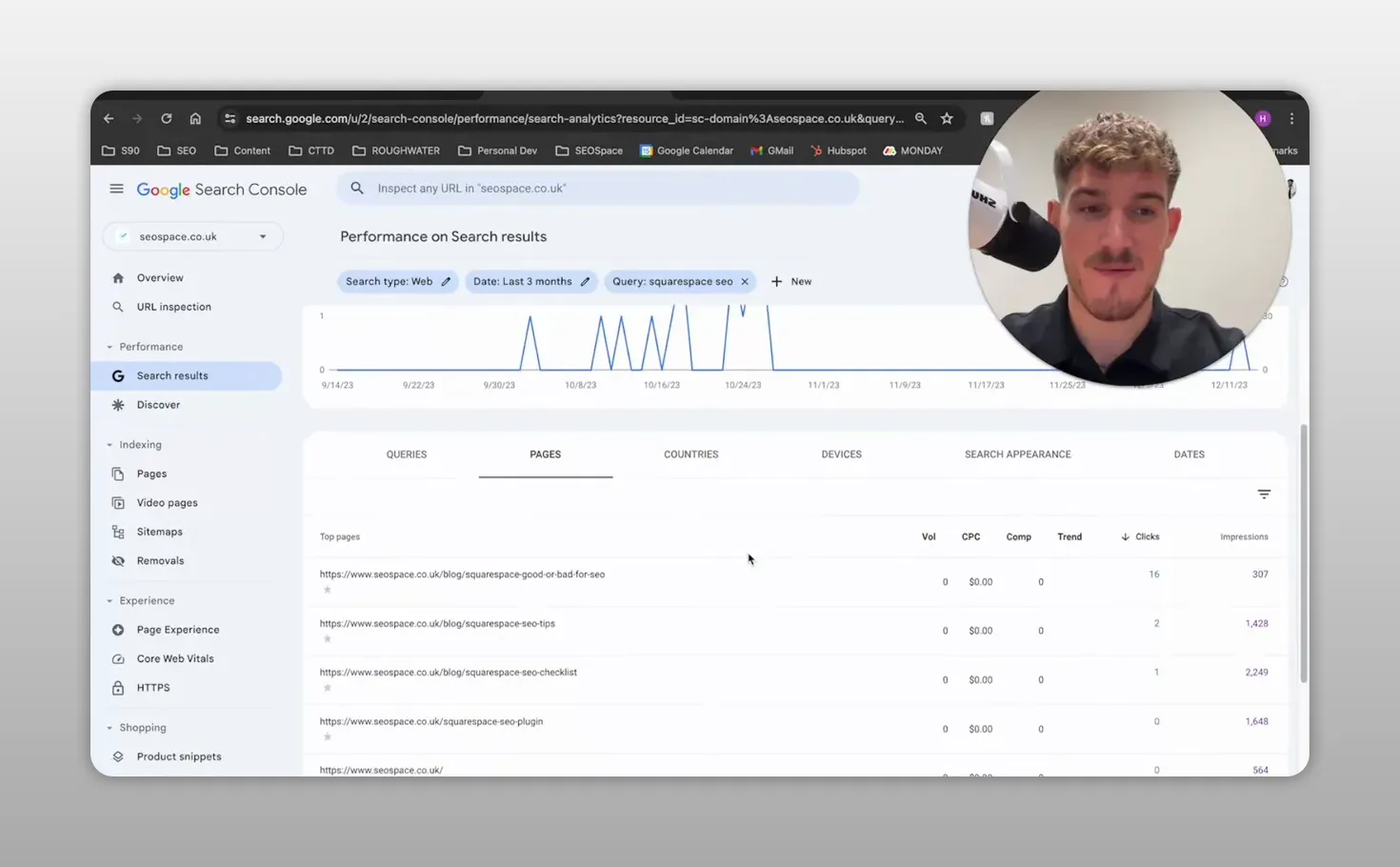
Task: Click the browser extension icon
Action: pos(988,119)
